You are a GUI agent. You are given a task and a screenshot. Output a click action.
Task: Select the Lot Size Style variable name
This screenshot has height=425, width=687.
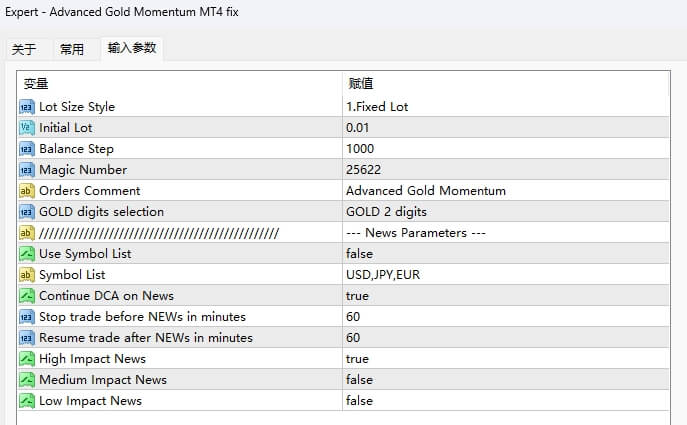[77, 107]
